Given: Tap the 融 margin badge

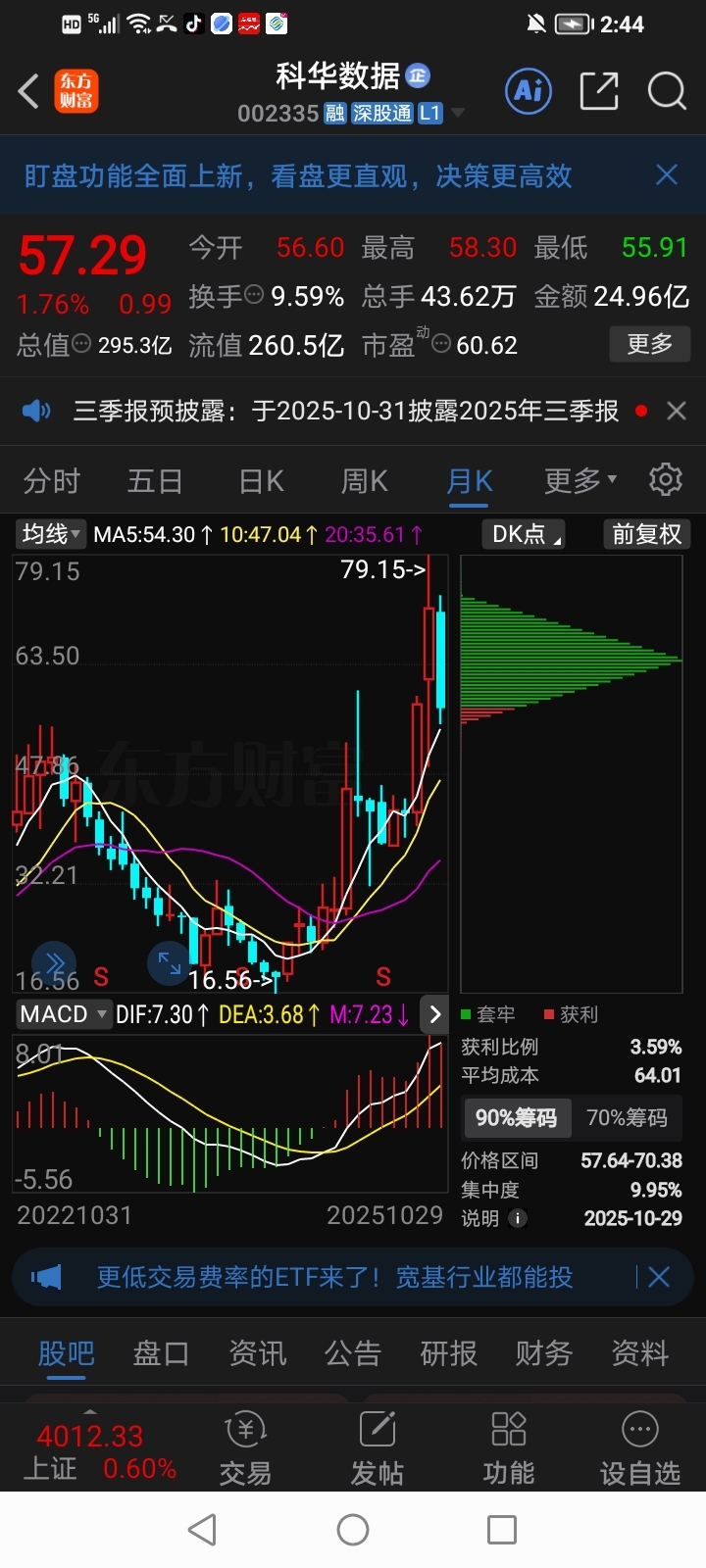Looking at the screenshot, I should click(x=335, y=114).
